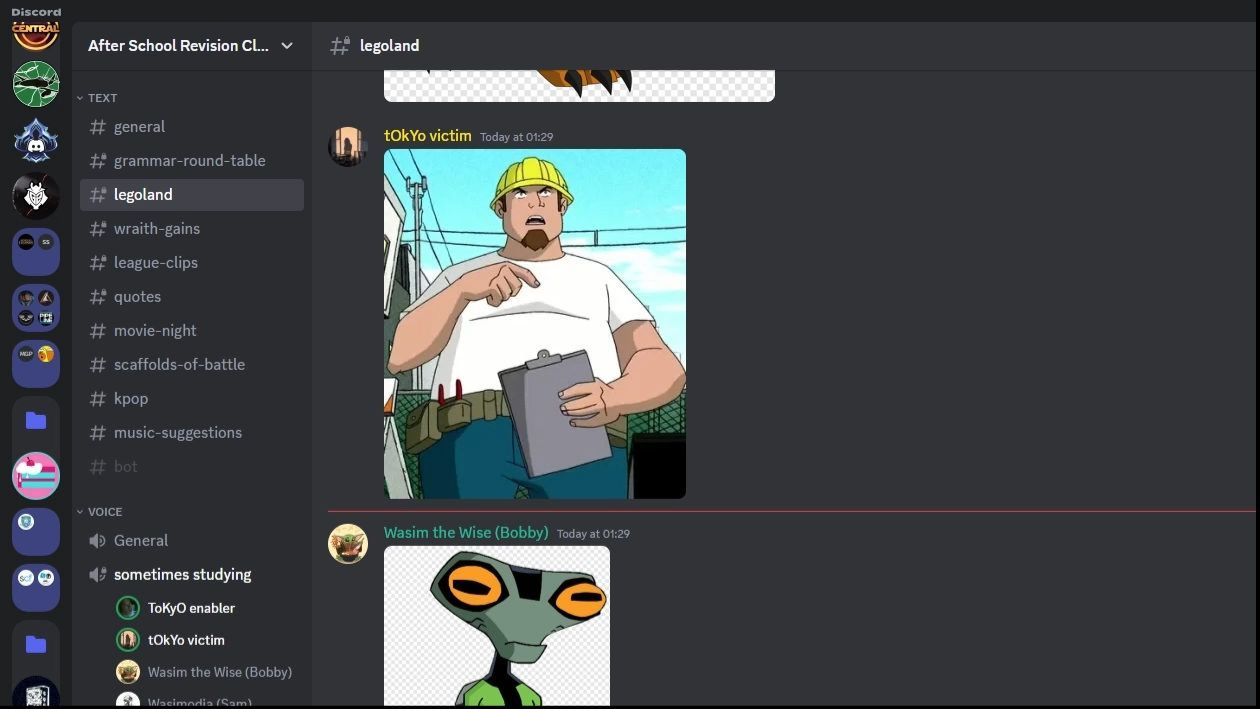The height and width of the screenshot is (709, 1260).
Task: Click the tOkYo victim username in chat
Action: (x=427, y=136)
